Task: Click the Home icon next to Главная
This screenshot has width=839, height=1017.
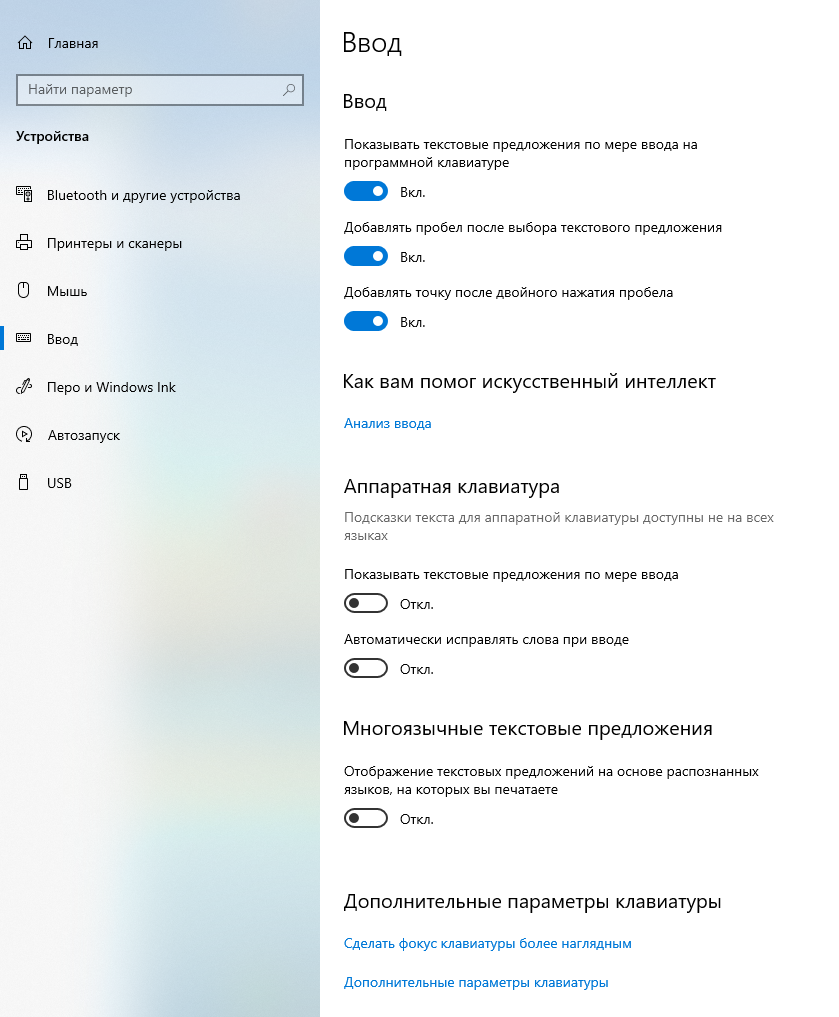Action: tap(25, 43)
